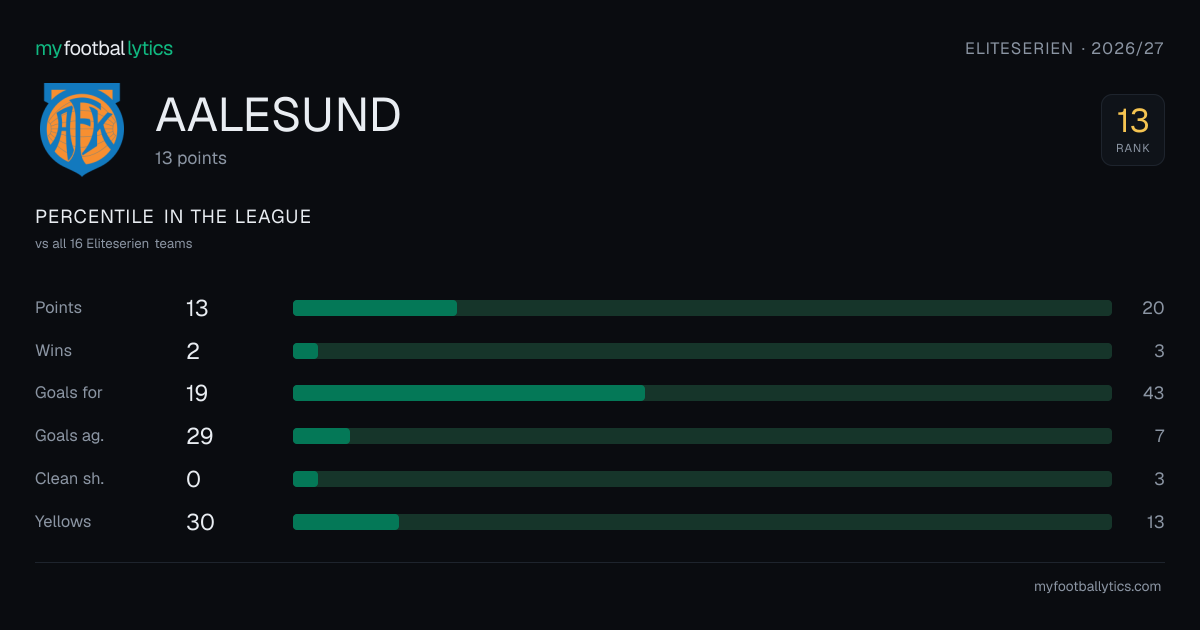Click the Aalesund club crest logo
Viewport: 1200px width, 630px height.
[81, 129]
